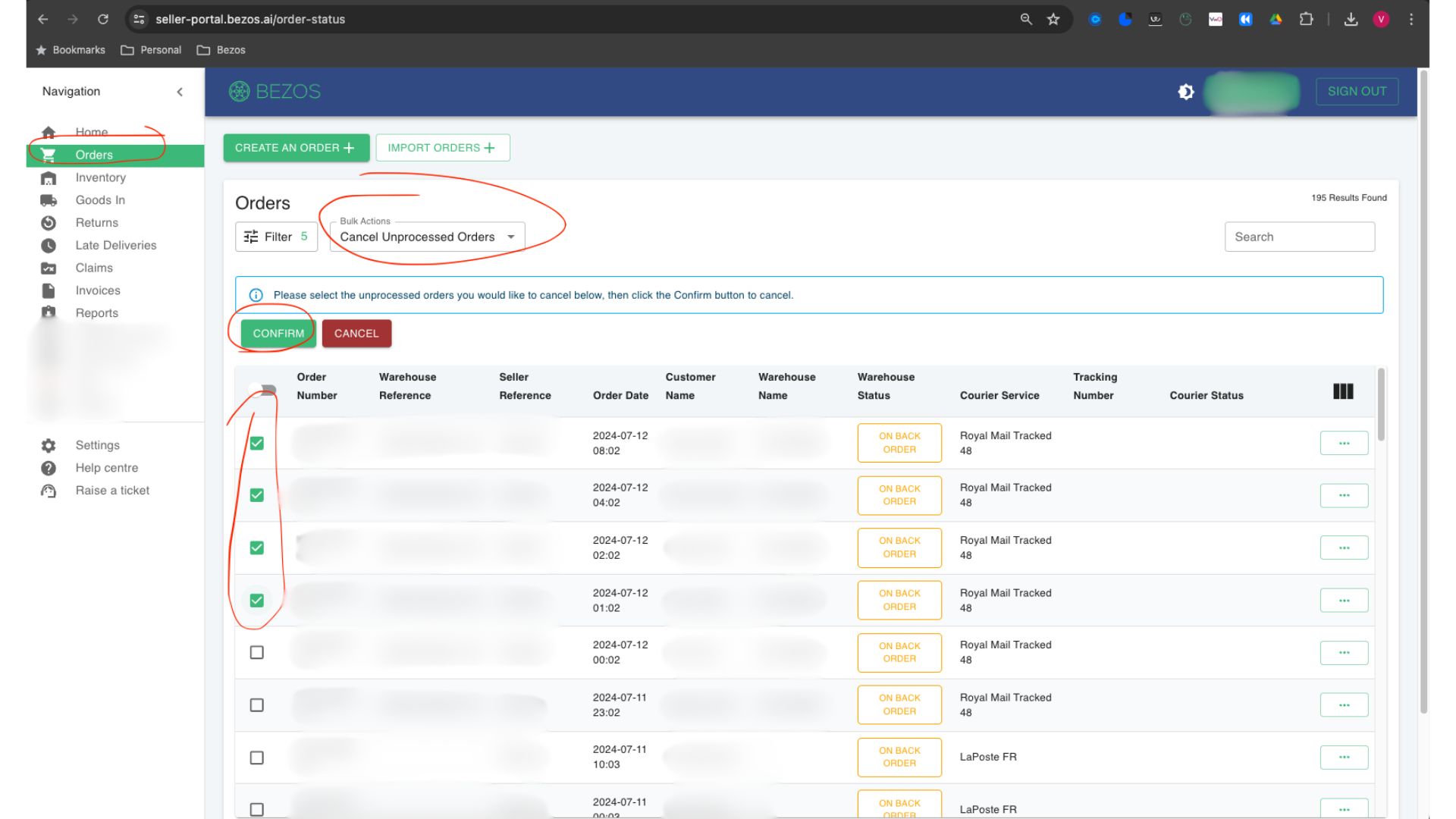This screenshot has width=1456, height=819.
Task: Click Raise a ticket
Action: 115,491
